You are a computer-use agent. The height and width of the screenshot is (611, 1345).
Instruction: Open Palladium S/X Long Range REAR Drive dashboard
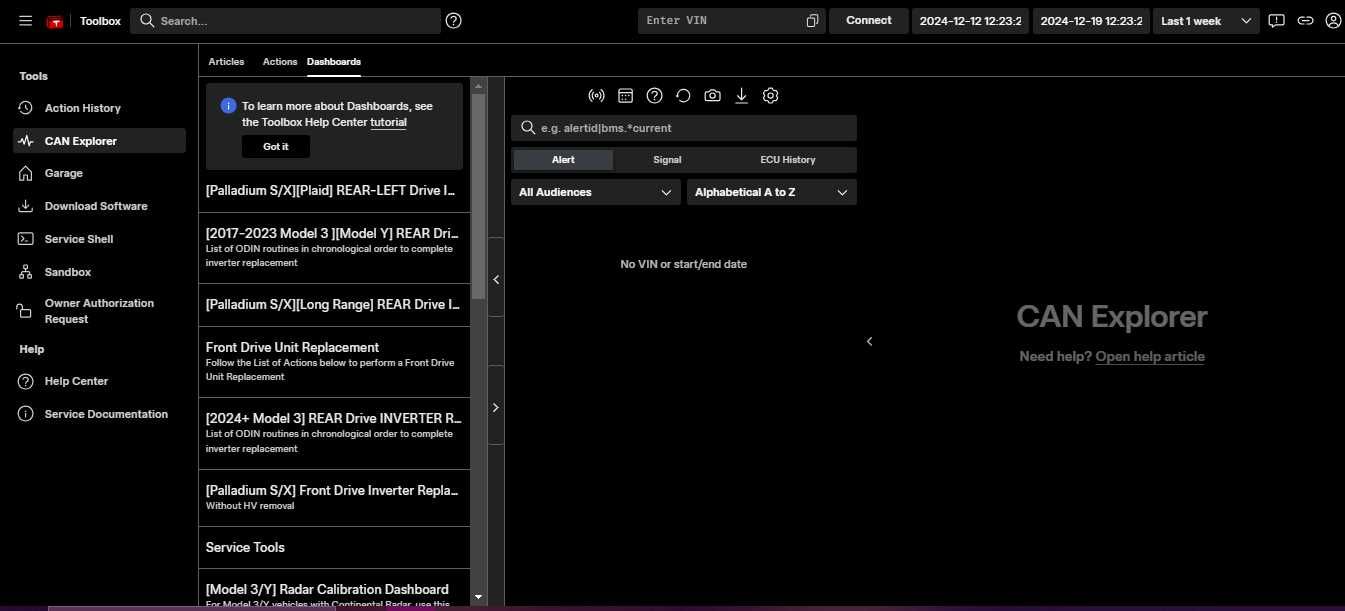[x=334, y=304]
